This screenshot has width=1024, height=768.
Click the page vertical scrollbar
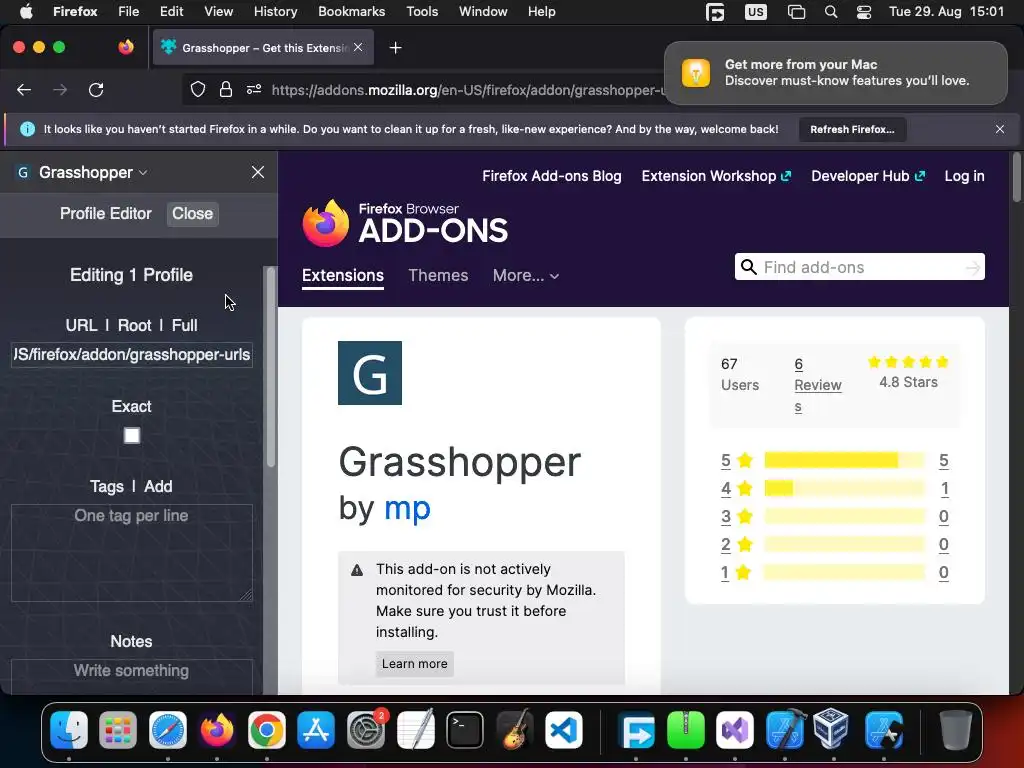pos(1016,178)
